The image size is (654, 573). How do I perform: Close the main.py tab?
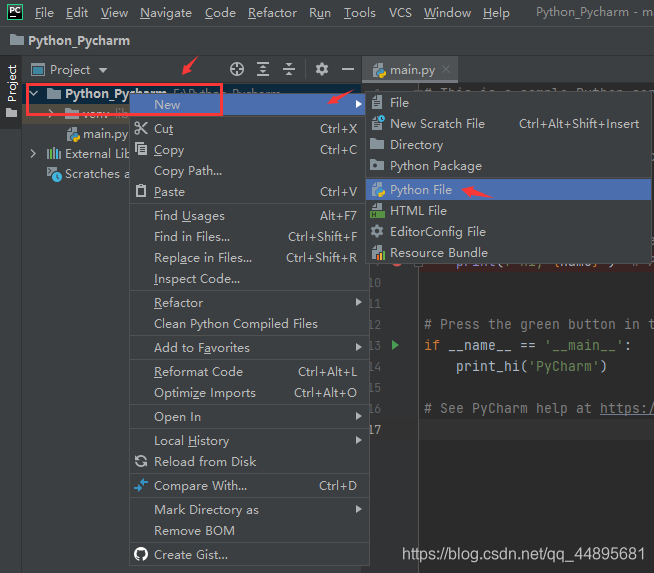click(446, 69)
